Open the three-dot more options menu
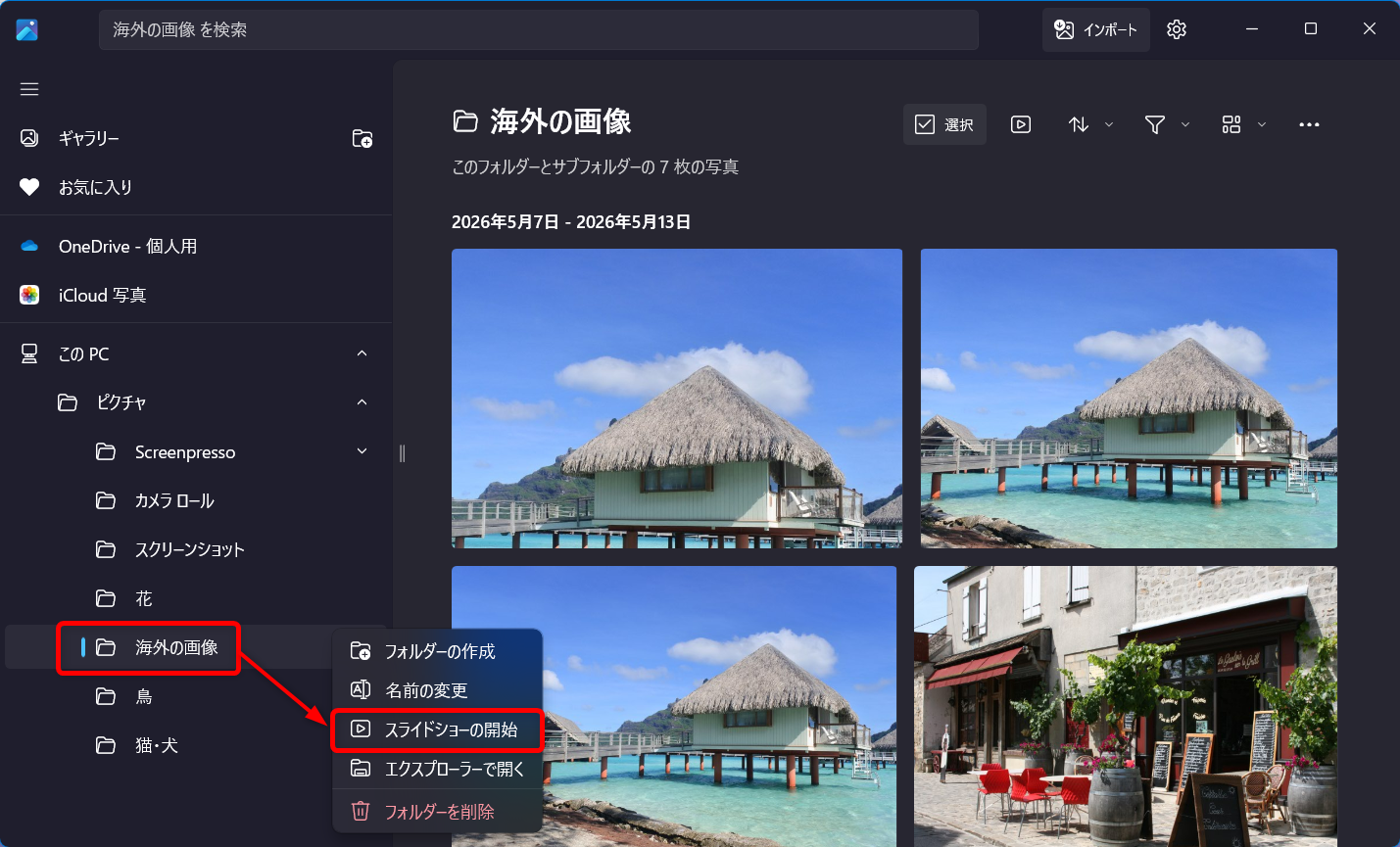 tap(1309, 124)
